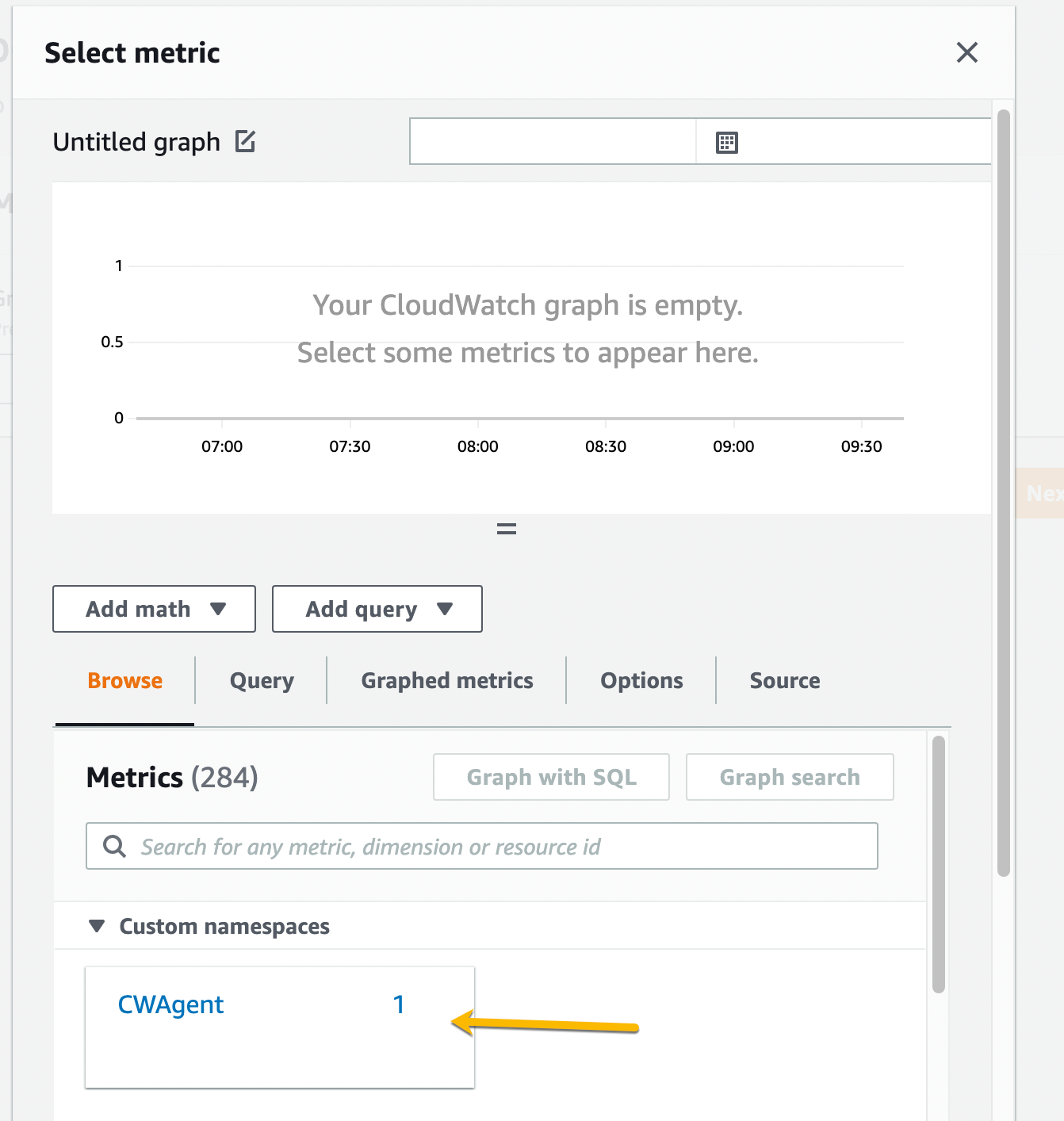Open the Add query dropdown

coord(377,609)
